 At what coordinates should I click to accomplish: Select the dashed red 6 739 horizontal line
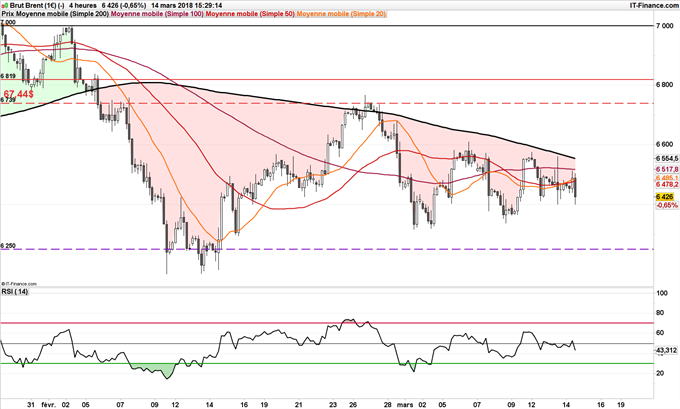[x=327, y=103]
